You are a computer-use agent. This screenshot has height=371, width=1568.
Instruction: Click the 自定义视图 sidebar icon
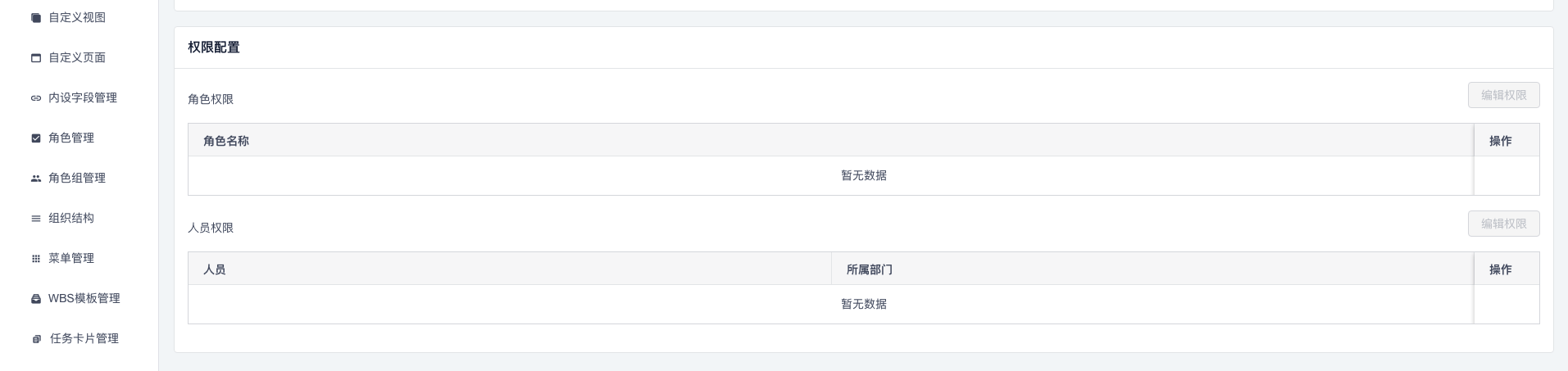point(36,17)
